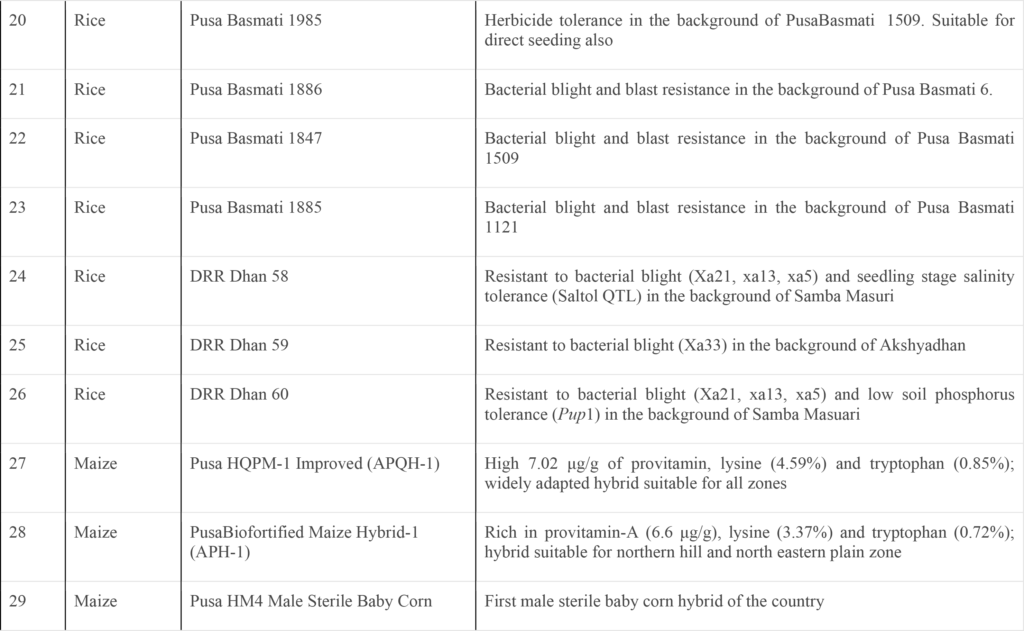Select 'Pusa Basmati 1886' cell
The height and width of the screenshot is (631, 1024).
256,90
